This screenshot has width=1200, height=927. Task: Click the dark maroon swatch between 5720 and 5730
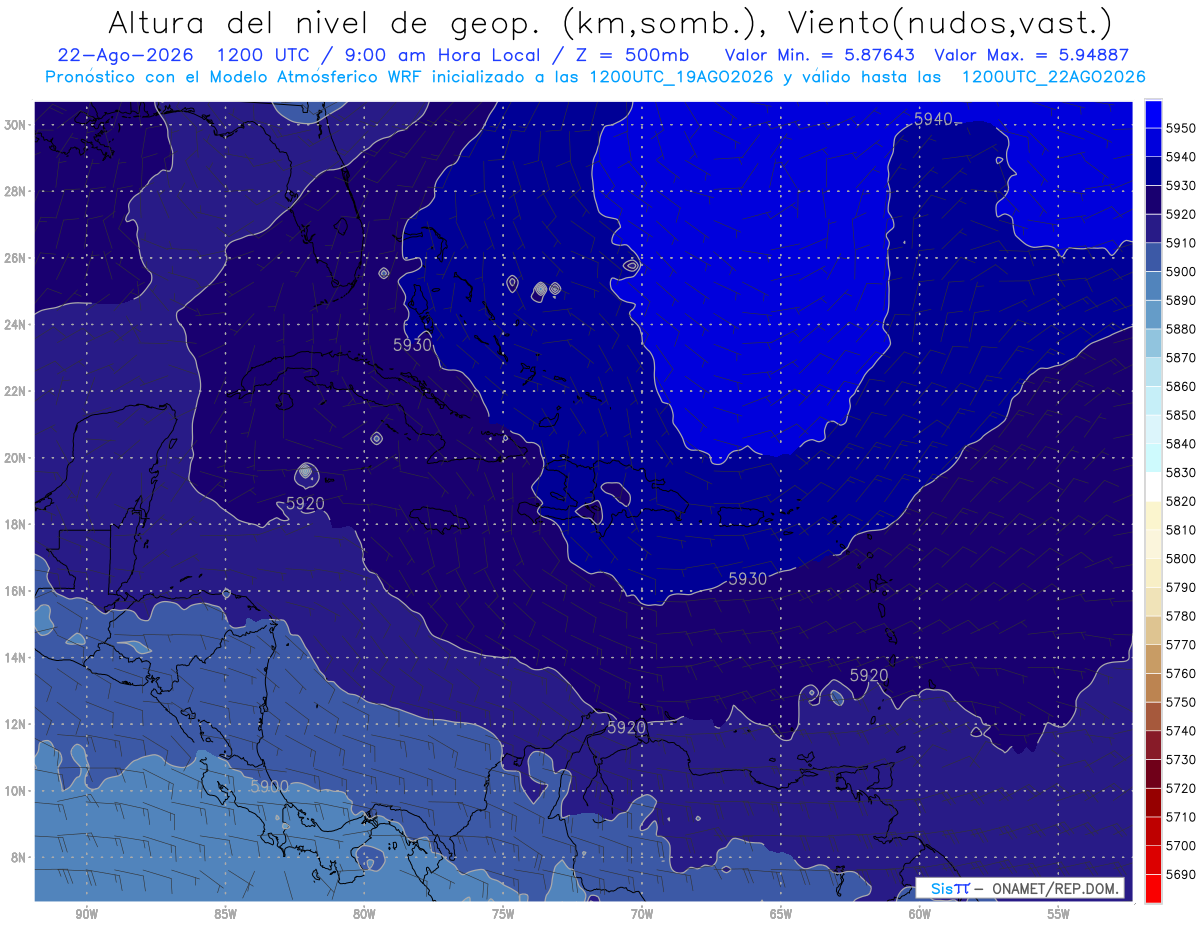tap(1153, 773)
